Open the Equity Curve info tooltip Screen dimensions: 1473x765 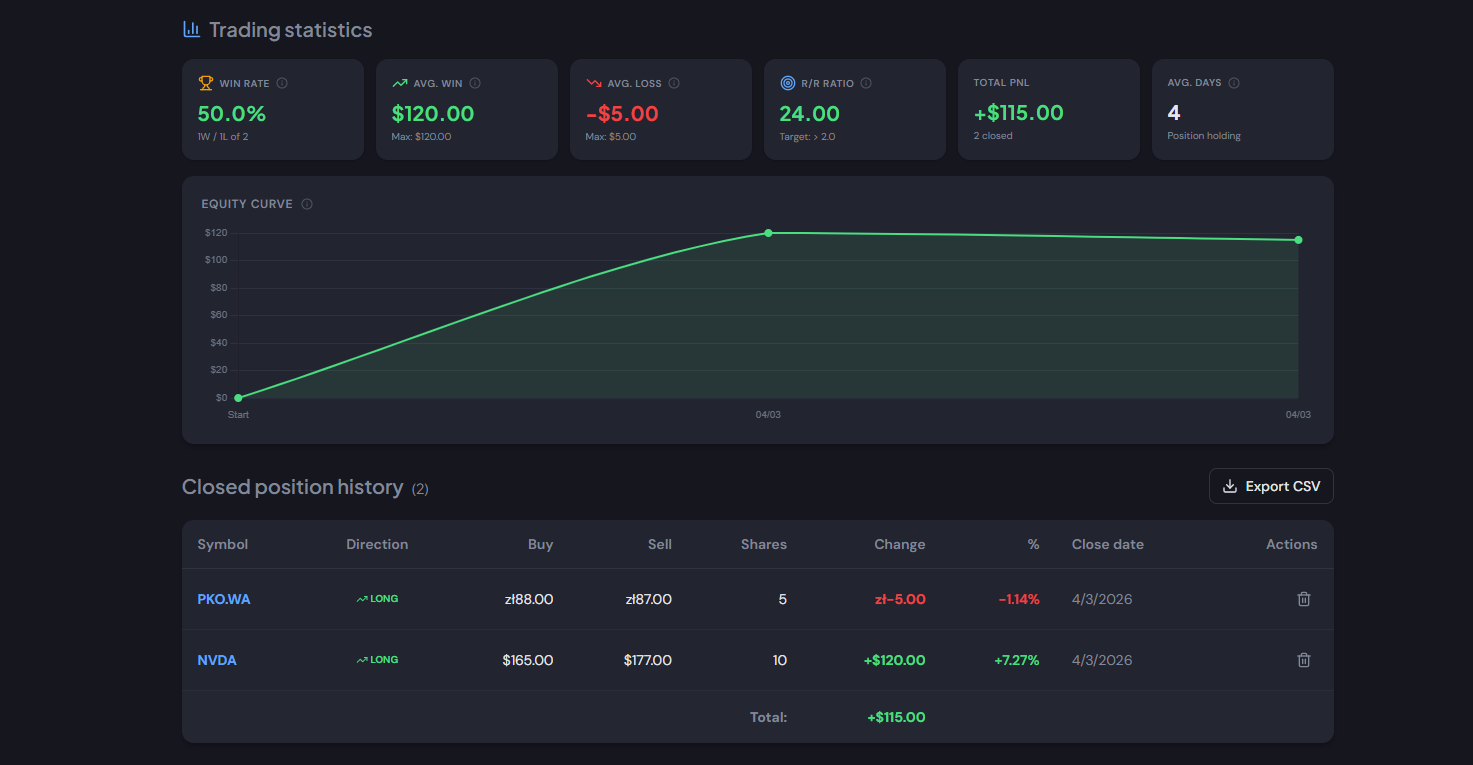coord(309,203)
